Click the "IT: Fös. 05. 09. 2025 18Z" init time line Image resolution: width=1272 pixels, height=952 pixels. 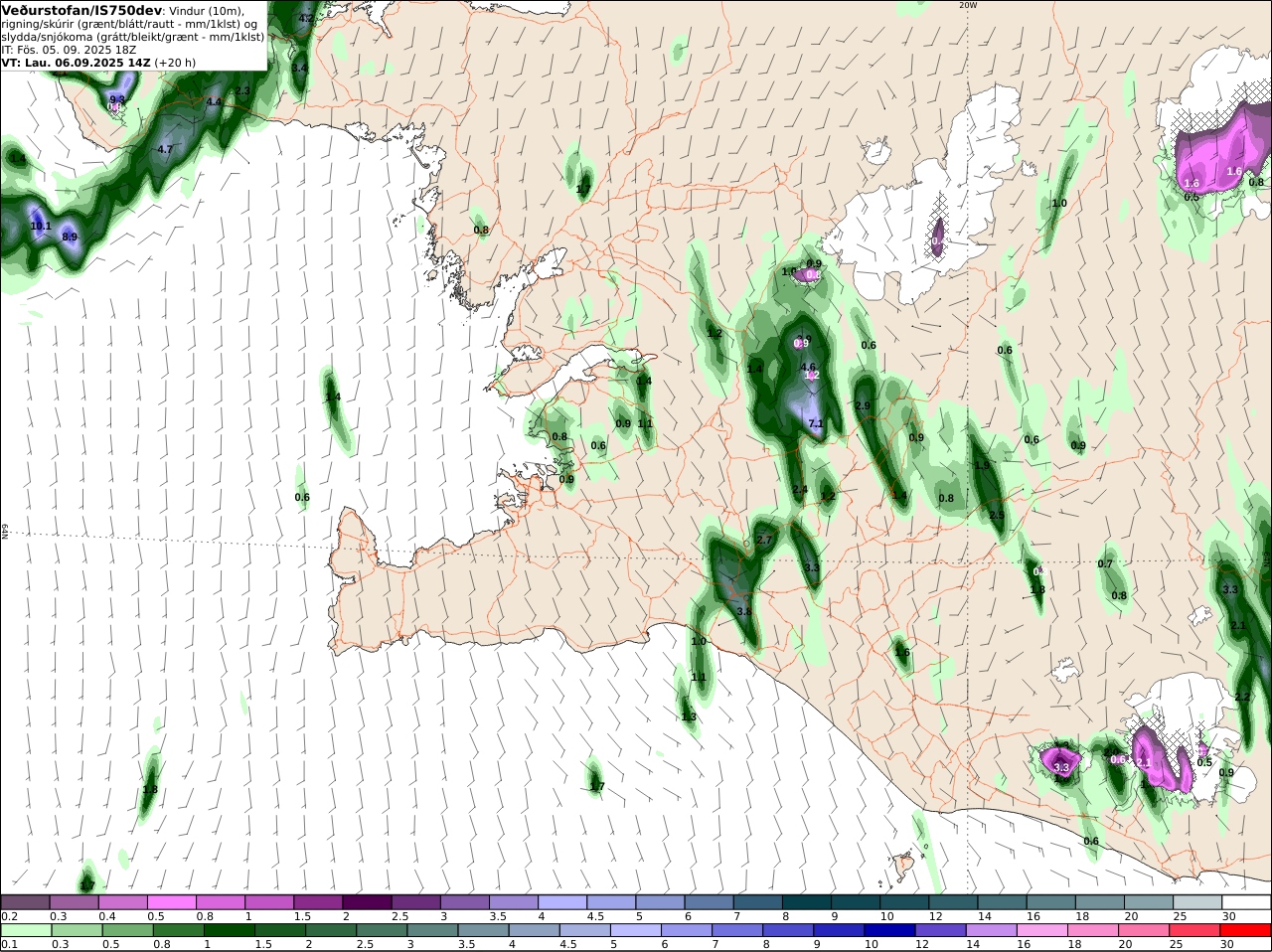pyautogui.click(x=70, y=49)
